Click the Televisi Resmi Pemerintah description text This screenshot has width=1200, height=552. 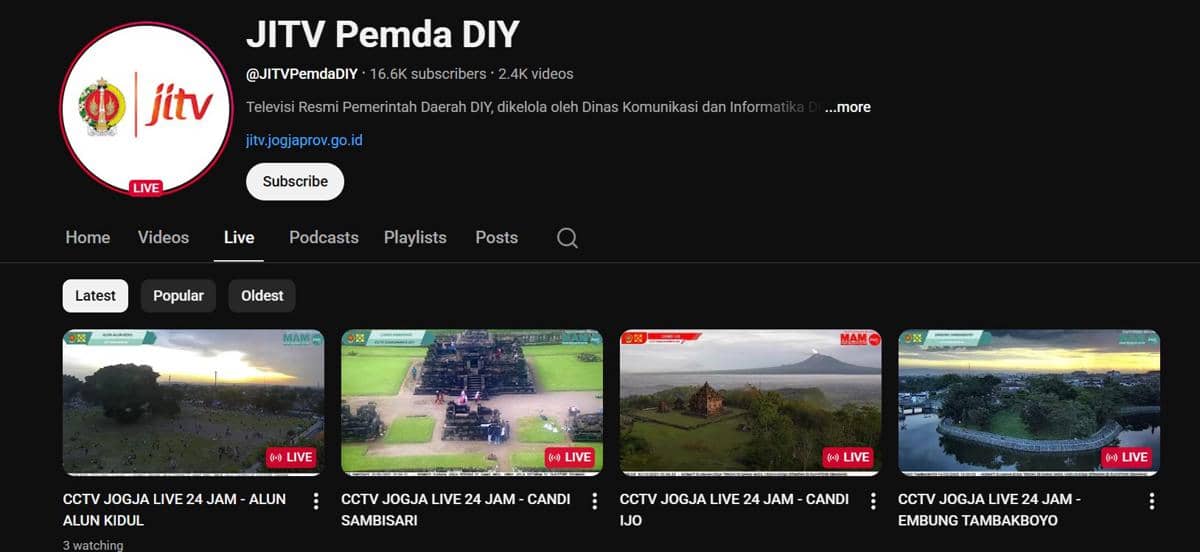[x=533, y=107]
